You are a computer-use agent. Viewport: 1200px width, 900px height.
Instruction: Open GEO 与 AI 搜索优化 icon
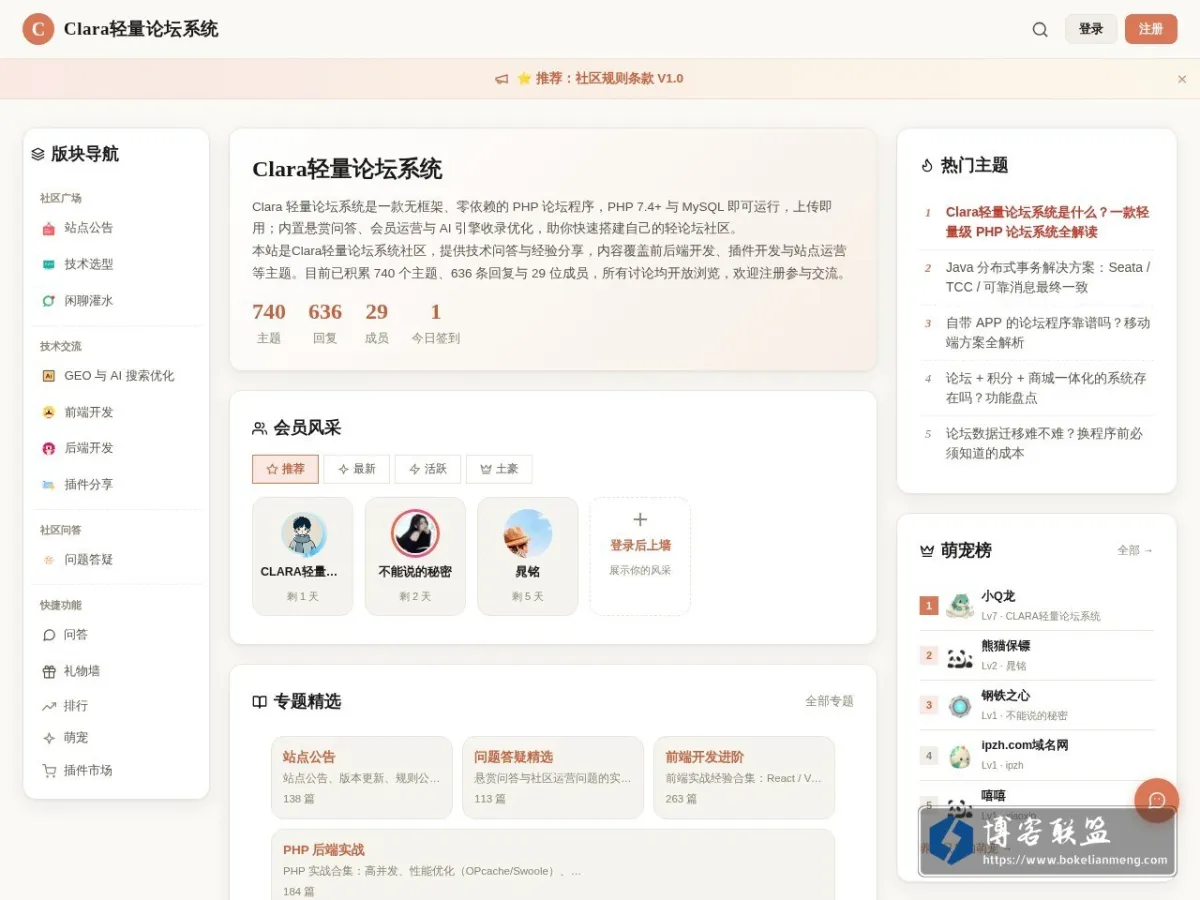click(49, 376)
